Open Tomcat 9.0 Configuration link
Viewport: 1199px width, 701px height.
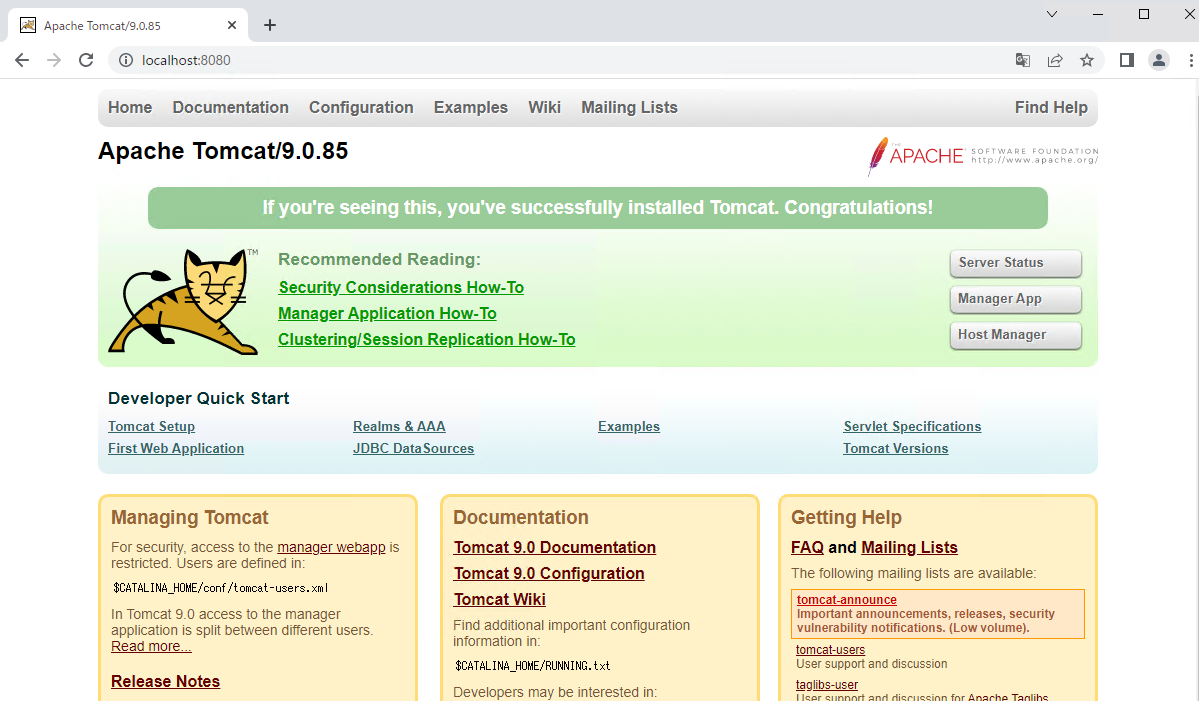[549, 573]
